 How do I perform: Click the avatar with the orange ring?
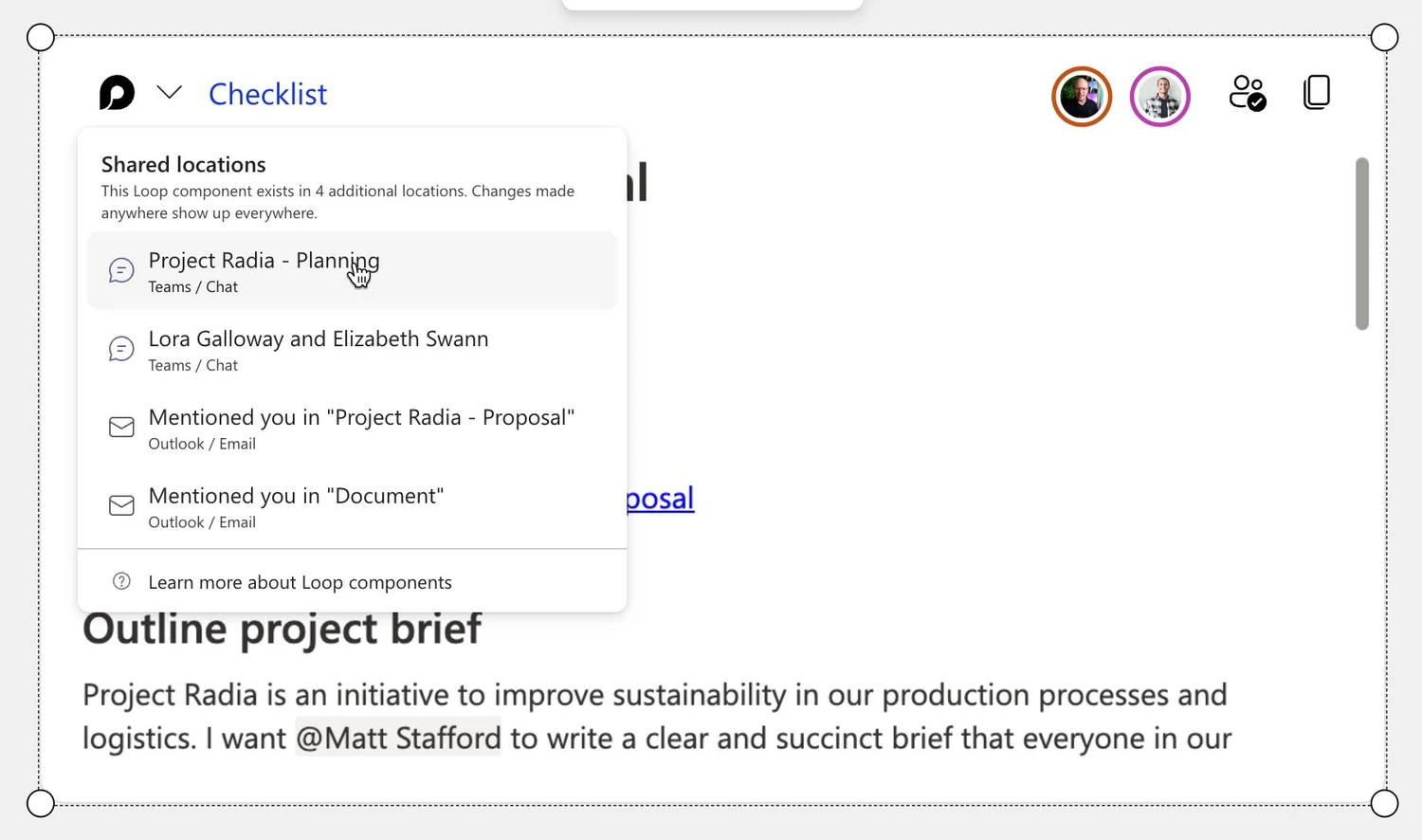[x=1081, y=96]
